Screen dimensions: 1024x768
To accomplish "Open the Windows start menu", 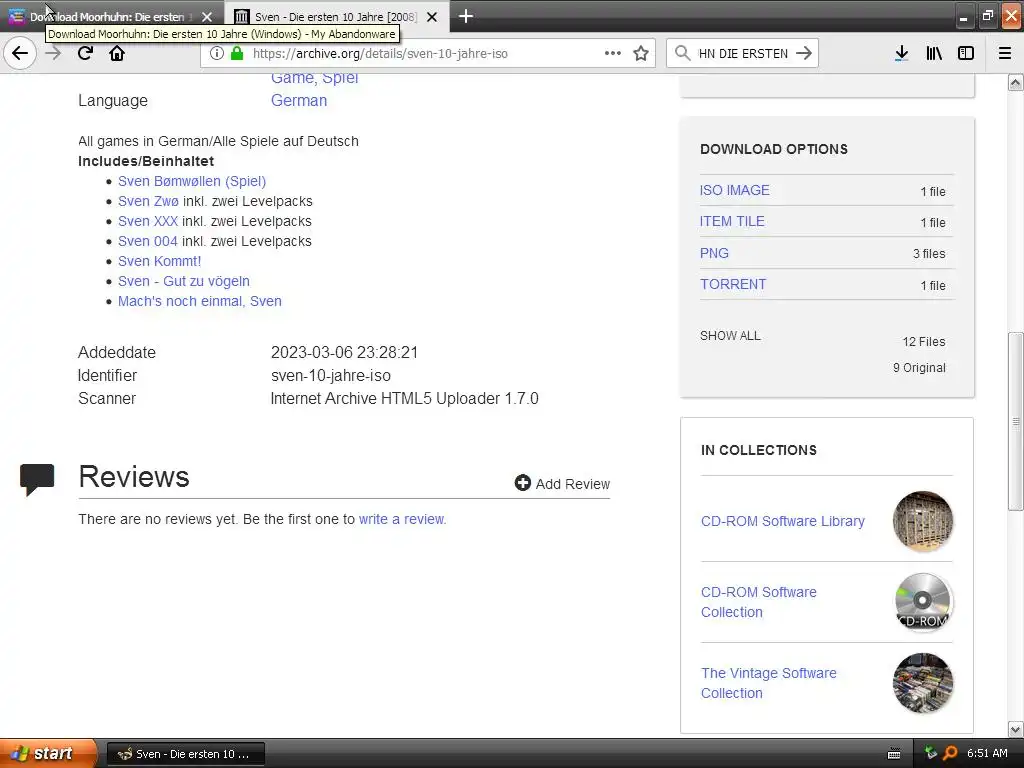I will tap(49, 753).
